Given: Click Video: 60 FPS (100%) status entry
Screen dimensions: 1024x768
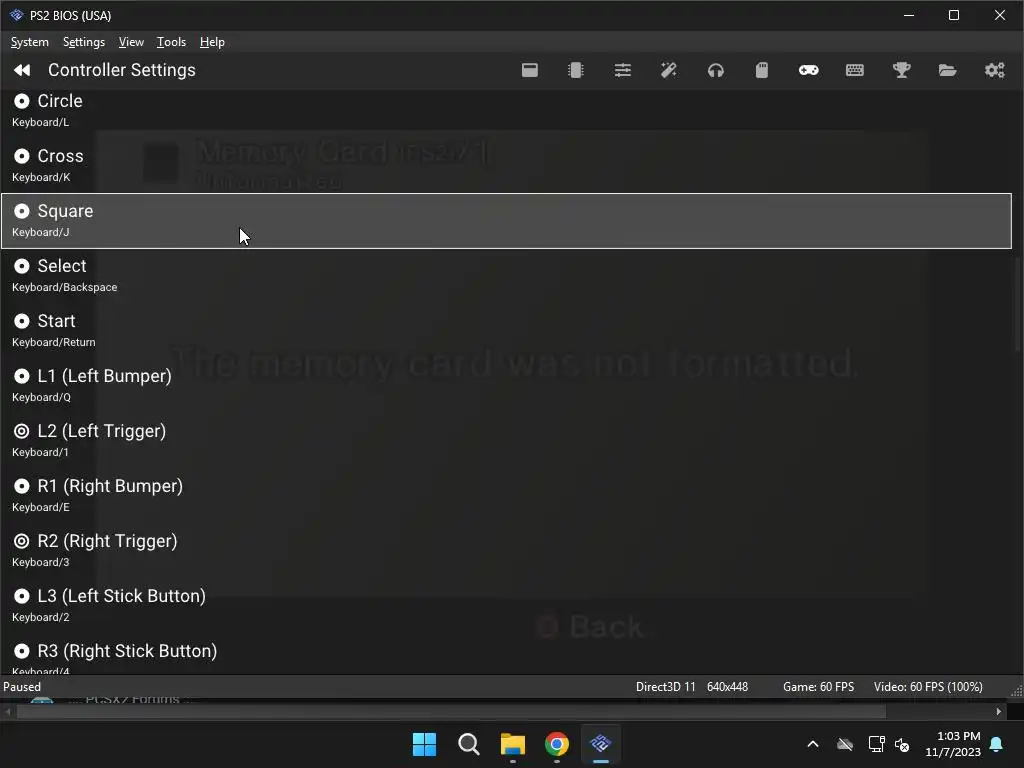Looking at the screenshot, I should (928, 687).
